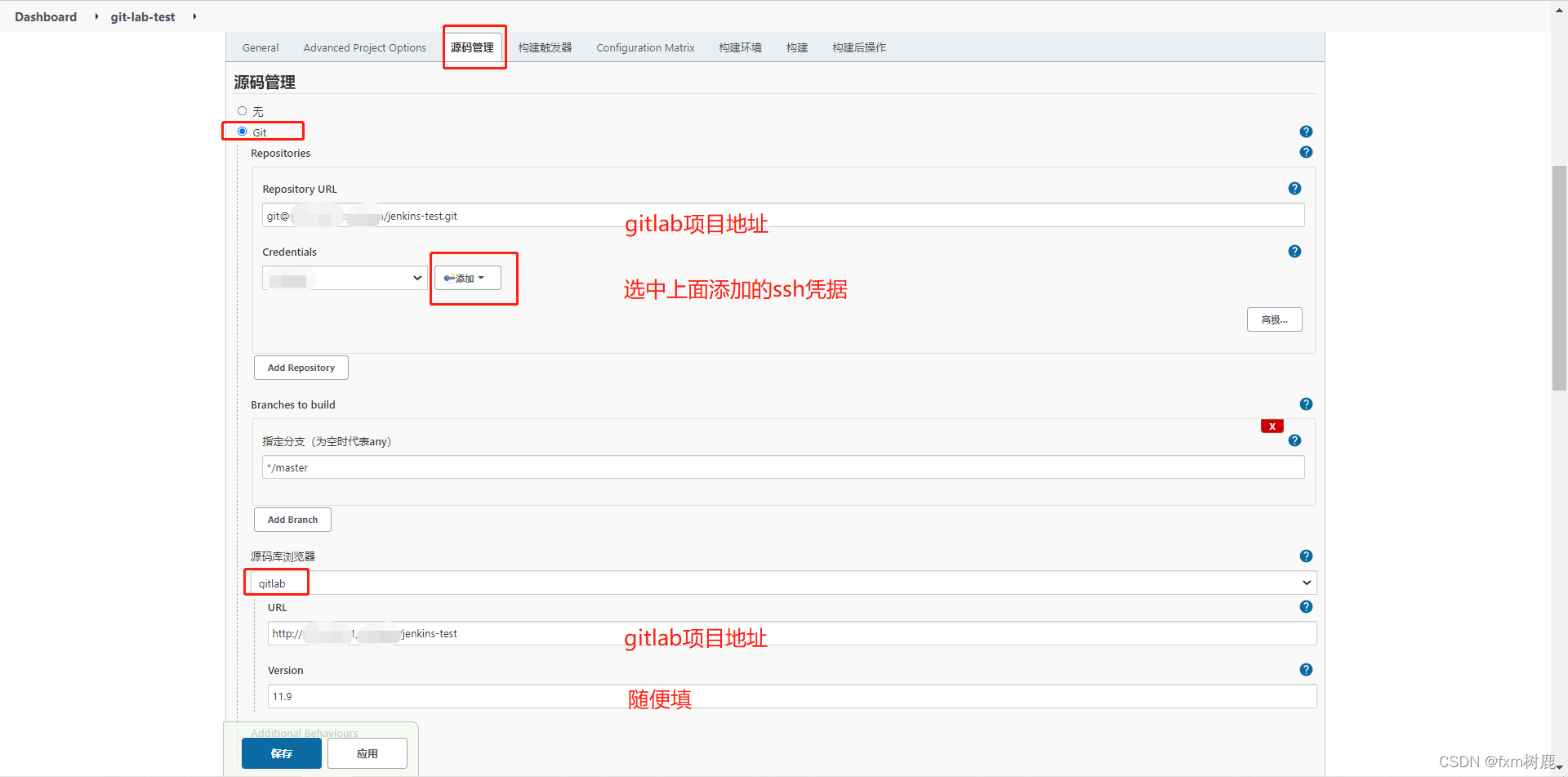Focus the gitlab URL input field

[792, 633]
